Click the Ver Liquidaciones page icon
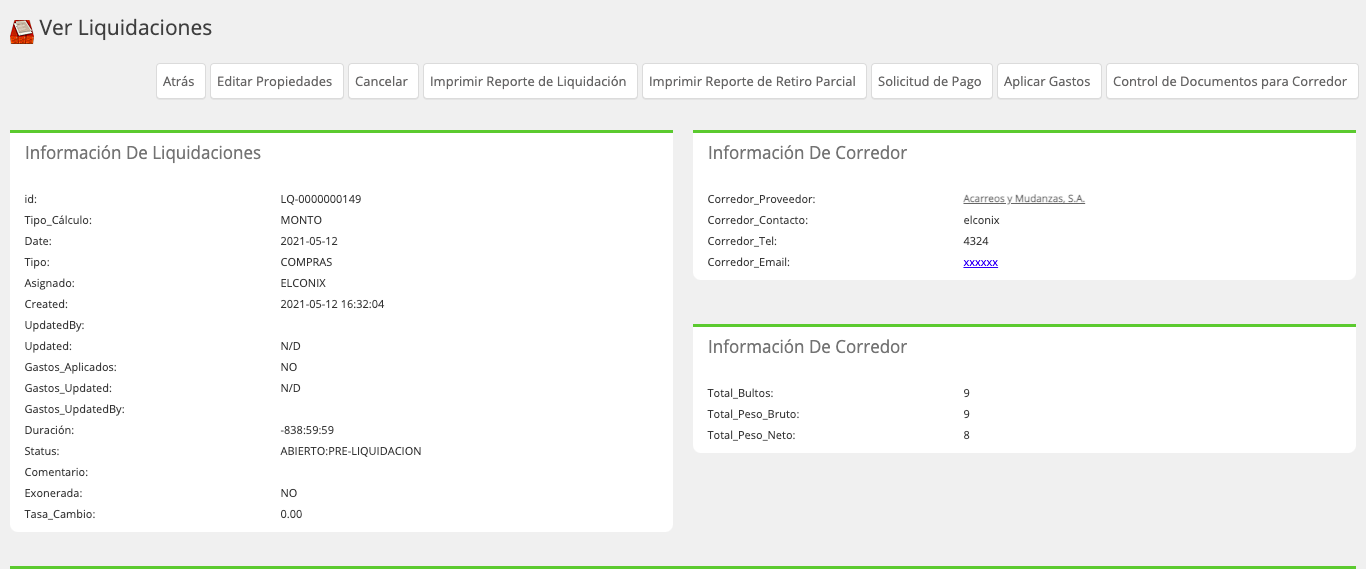 (x=22, y=32)
